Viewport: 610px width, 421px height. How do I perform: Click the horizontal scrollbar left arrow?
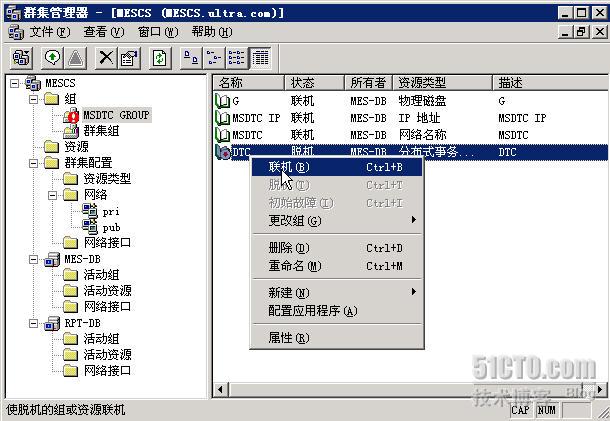tap(221, 389)
